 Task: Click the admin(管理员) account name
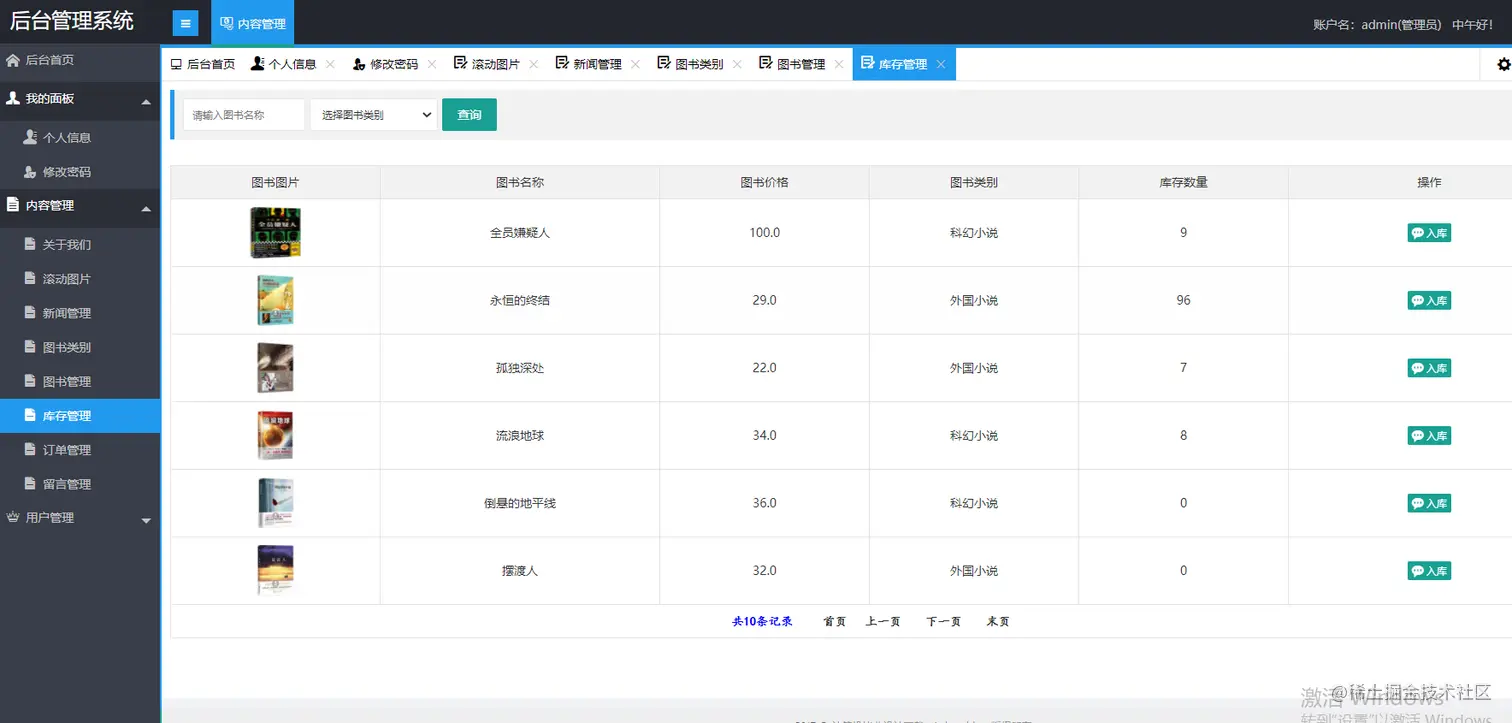(x=1399, y=25)
